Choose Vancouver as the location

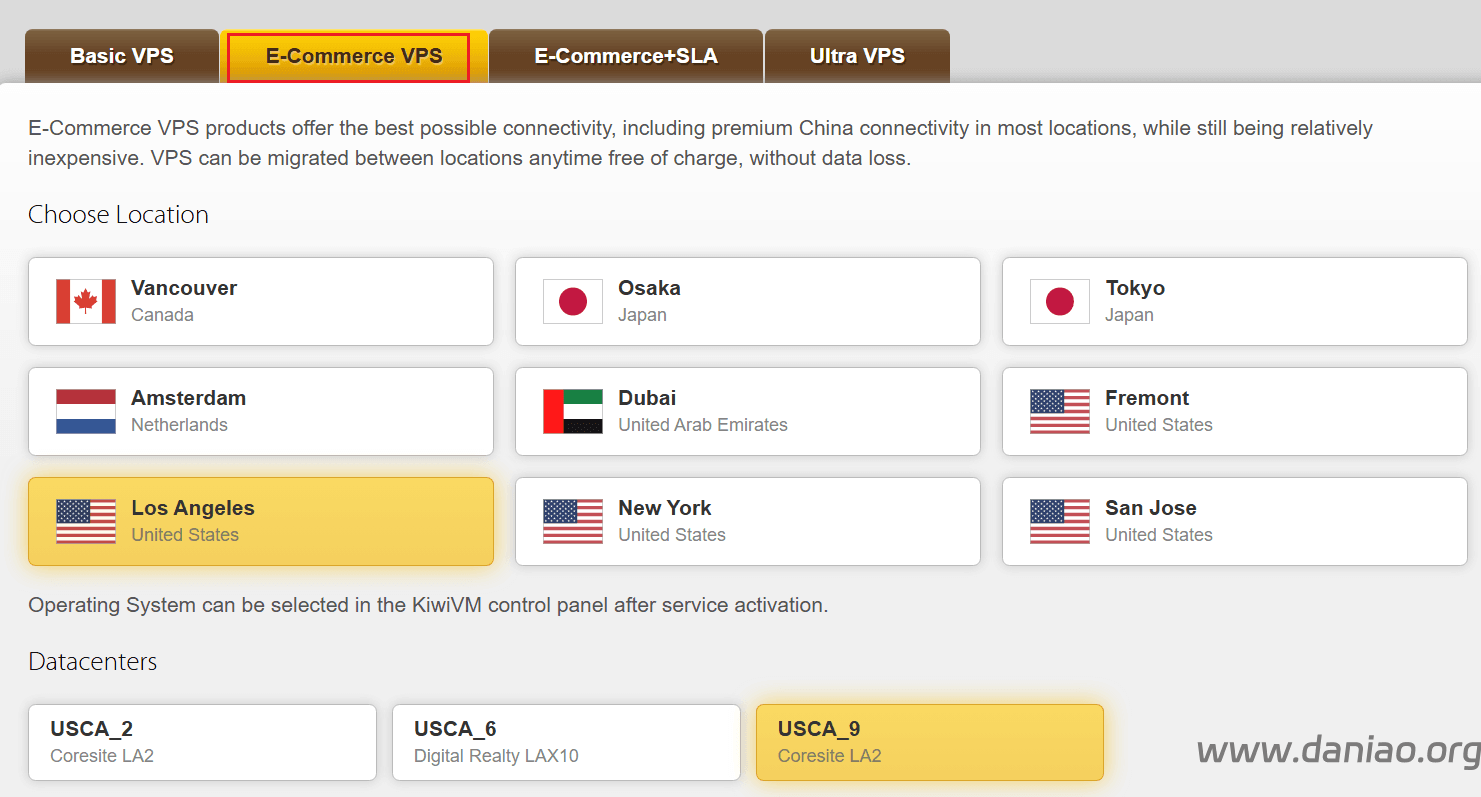tap(261, 301)
